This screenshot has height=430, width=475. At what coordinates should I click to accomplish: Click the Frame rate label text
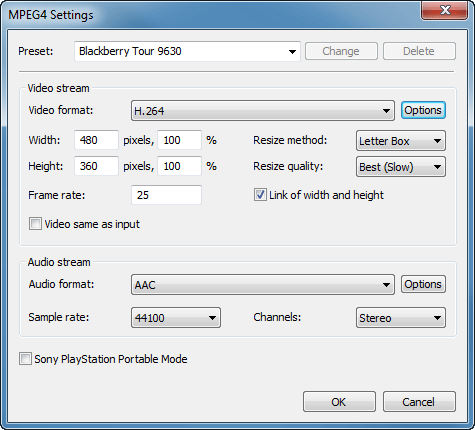(x=57, y=195)
